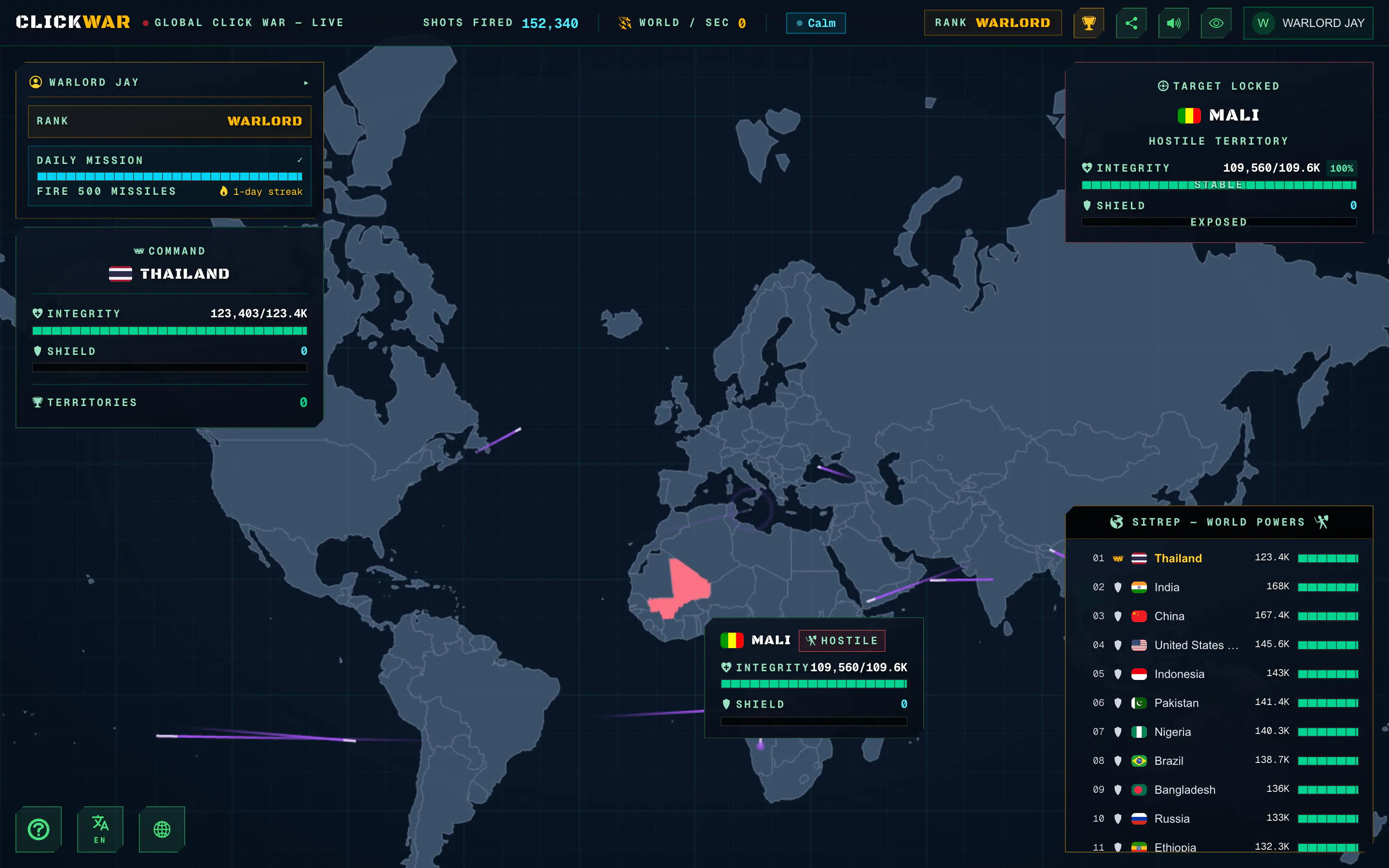Select United States row in SITREP
The image size is (1389, 868).
[x=1219, y=645]
